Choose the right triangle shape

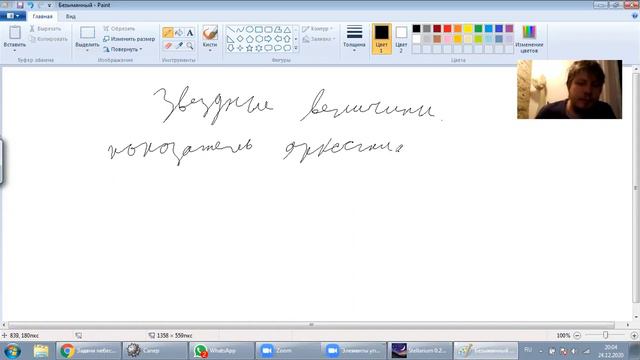point(231,39)
